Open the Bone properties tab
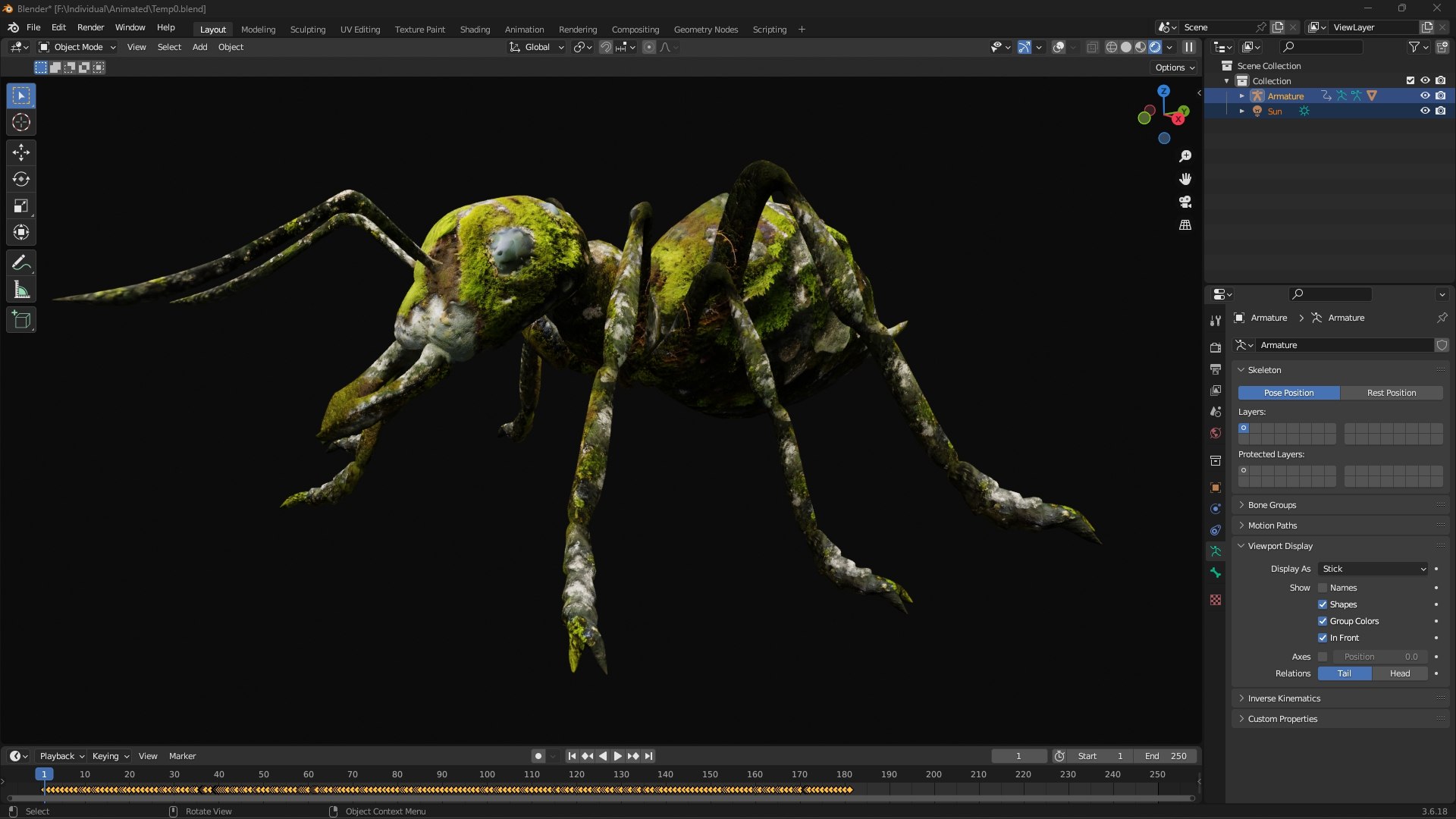Screen dimensions: 1456x819 tap(1216, 573)
